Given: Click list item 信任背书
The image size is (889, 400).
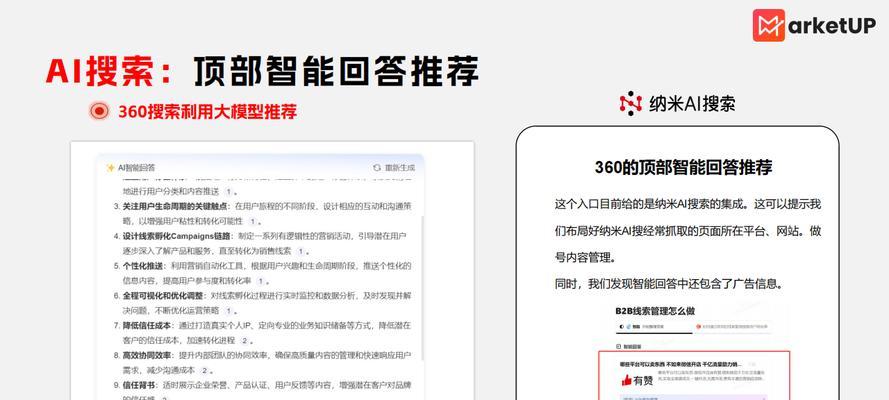Looking at the screenshot, I should (x=141, y=385).
